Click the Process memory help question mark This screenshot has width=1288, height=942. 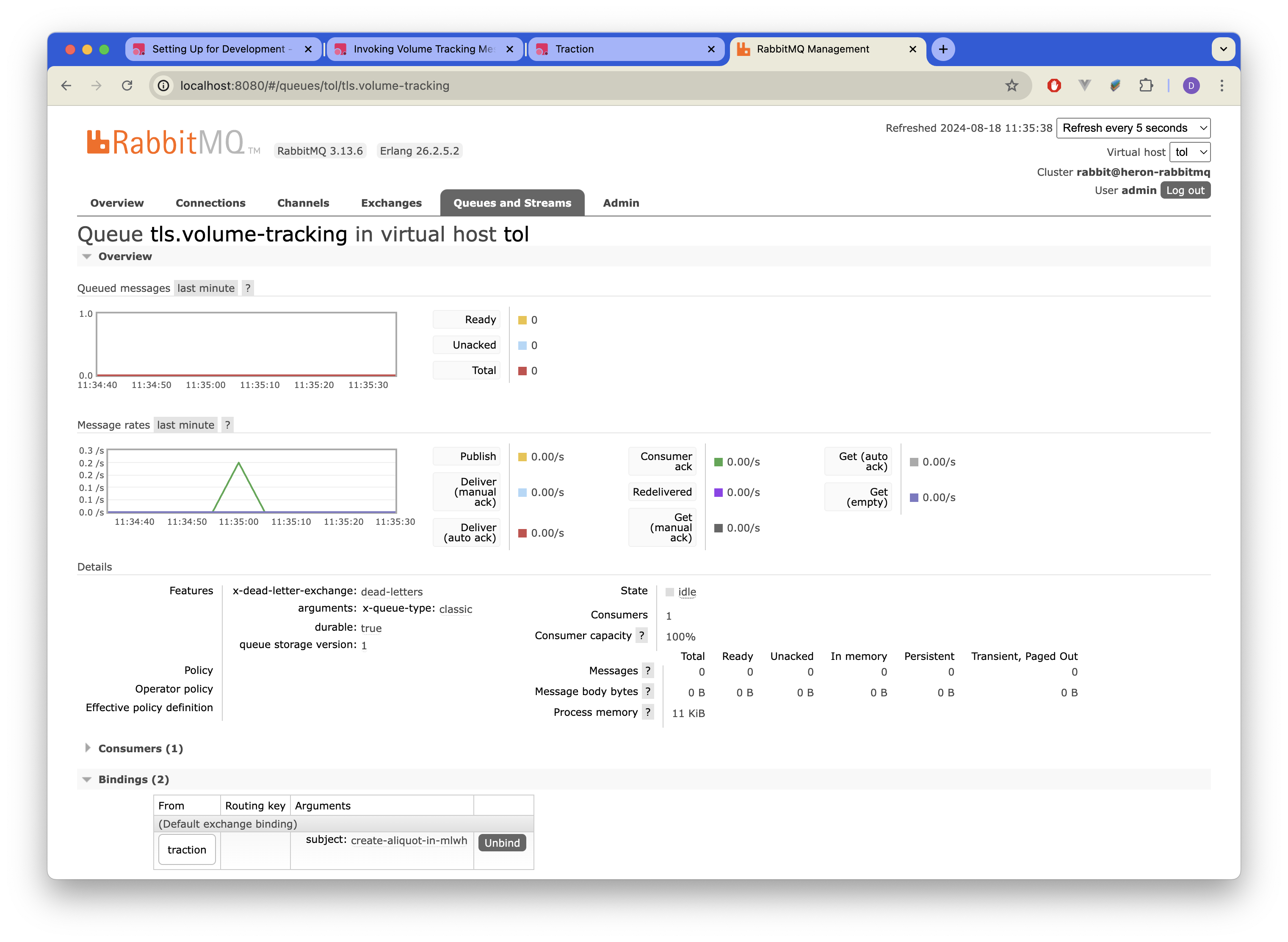coord(647,712)
